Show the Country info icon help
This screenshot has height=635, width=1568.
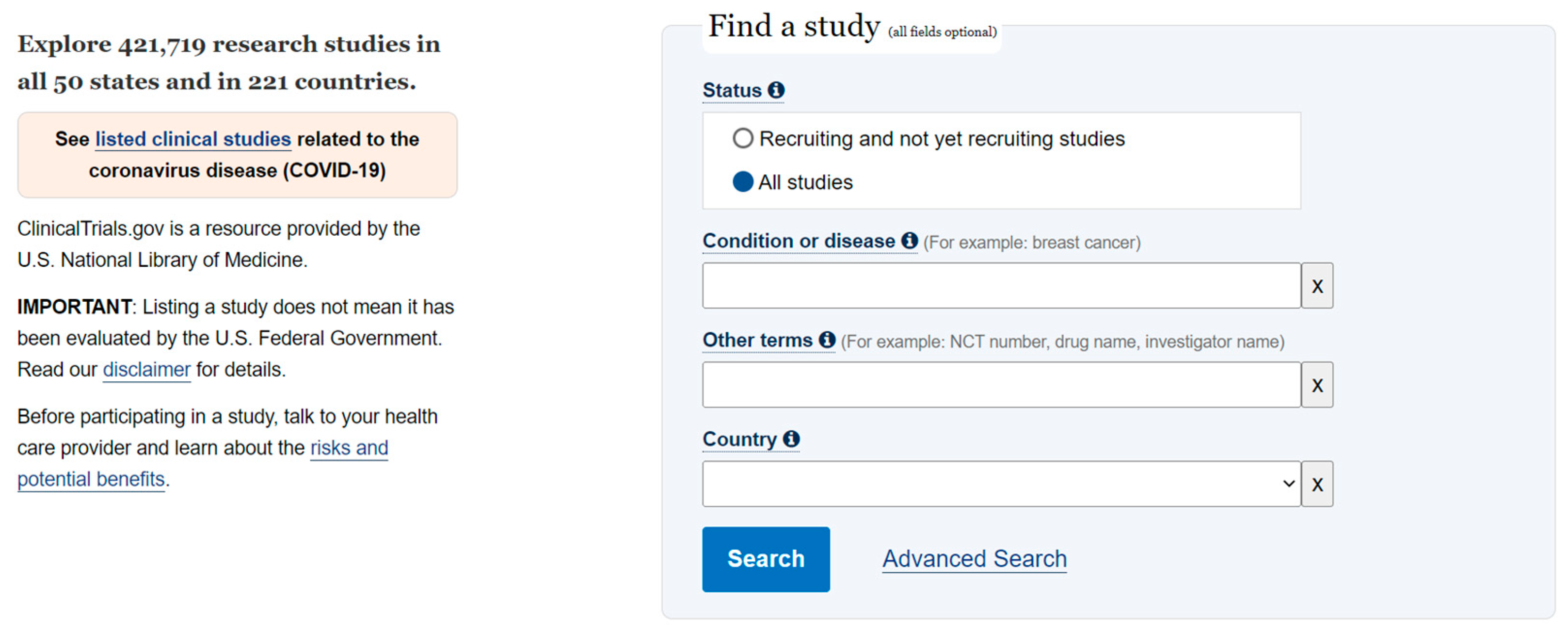791,439
